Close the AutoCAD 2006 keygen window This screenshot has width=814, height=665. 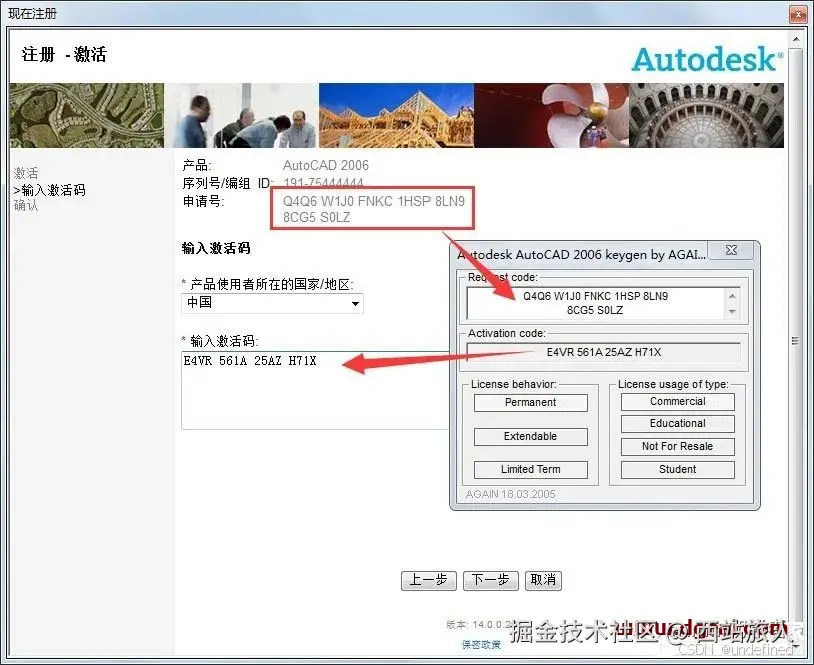(731, 250)
